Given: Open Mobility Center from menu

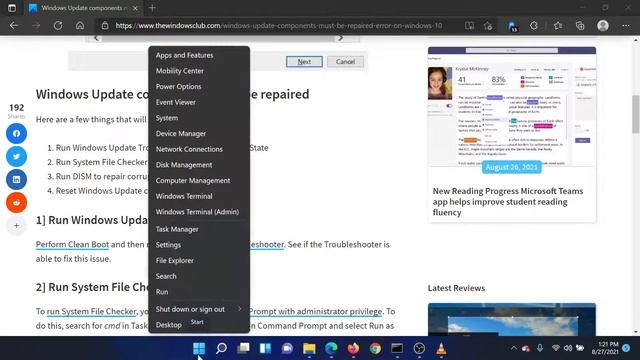Looking at the screenshot, I should [x=199, y=71].
